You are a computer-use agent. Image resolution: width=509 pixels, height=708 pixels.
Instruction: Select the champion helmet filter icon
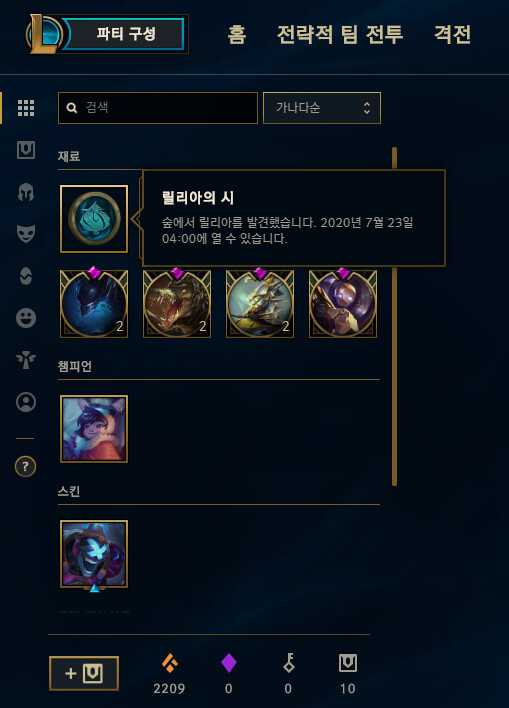[26, 192]
